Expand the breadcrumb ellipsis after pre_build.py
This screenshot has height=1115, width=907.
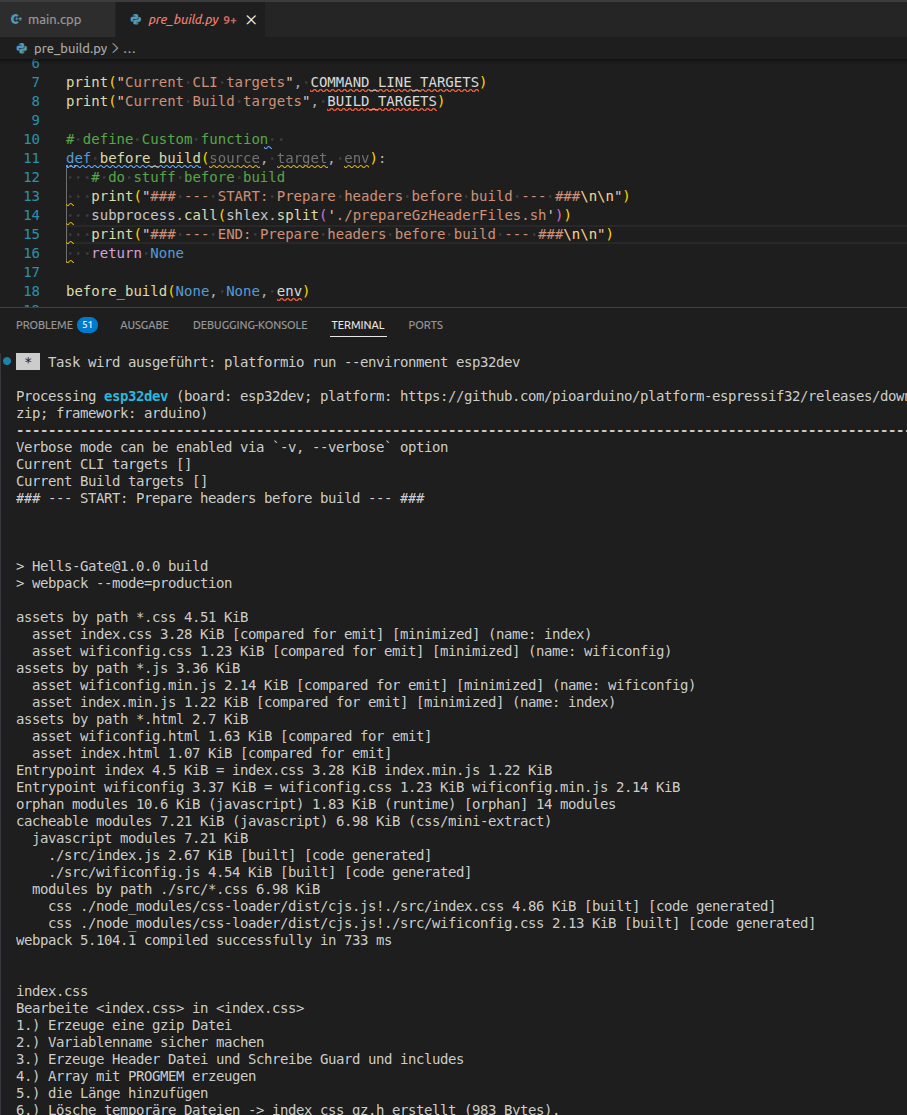[129, 48]
